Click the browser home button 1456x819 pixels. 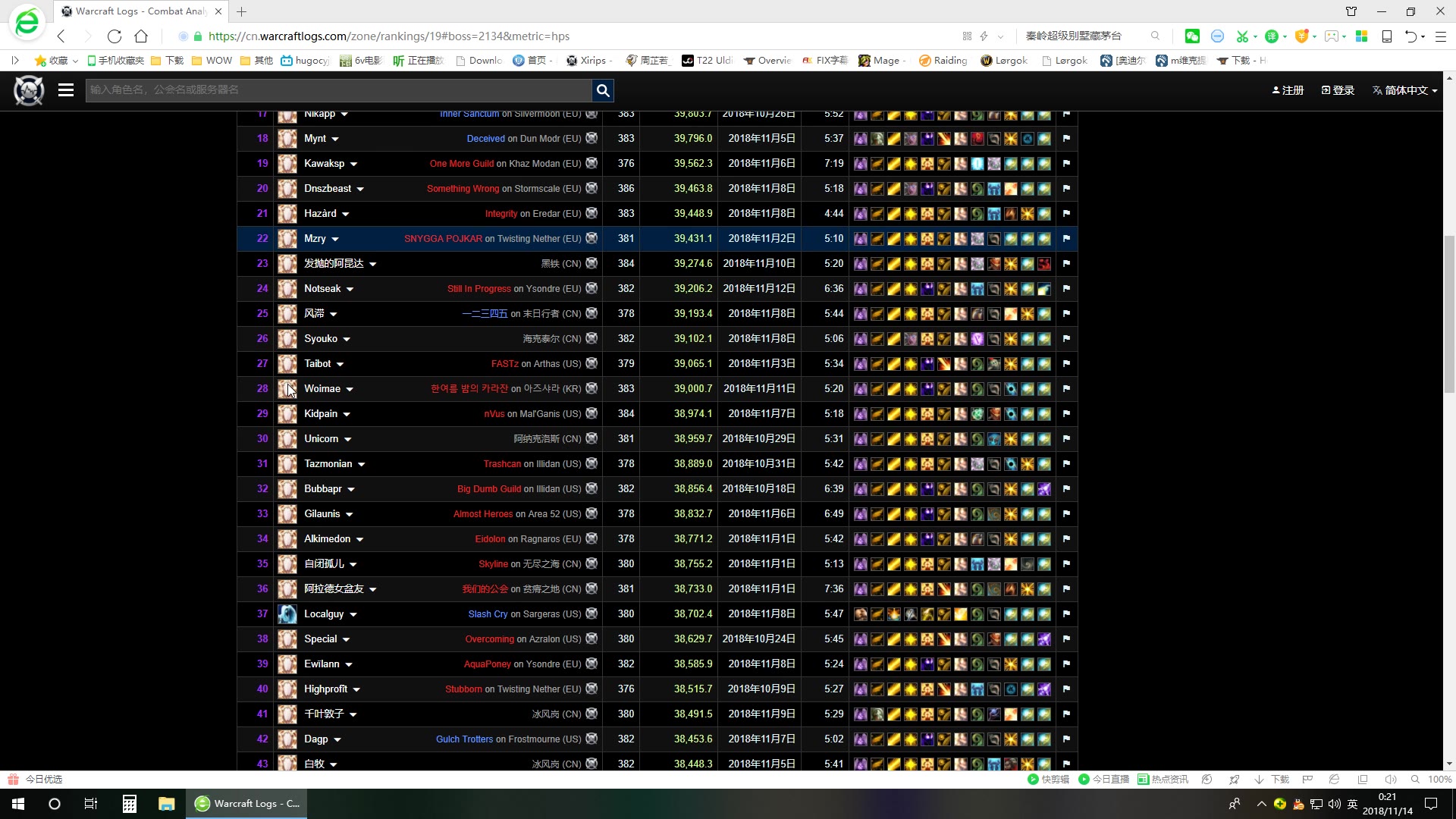[141, 36]
